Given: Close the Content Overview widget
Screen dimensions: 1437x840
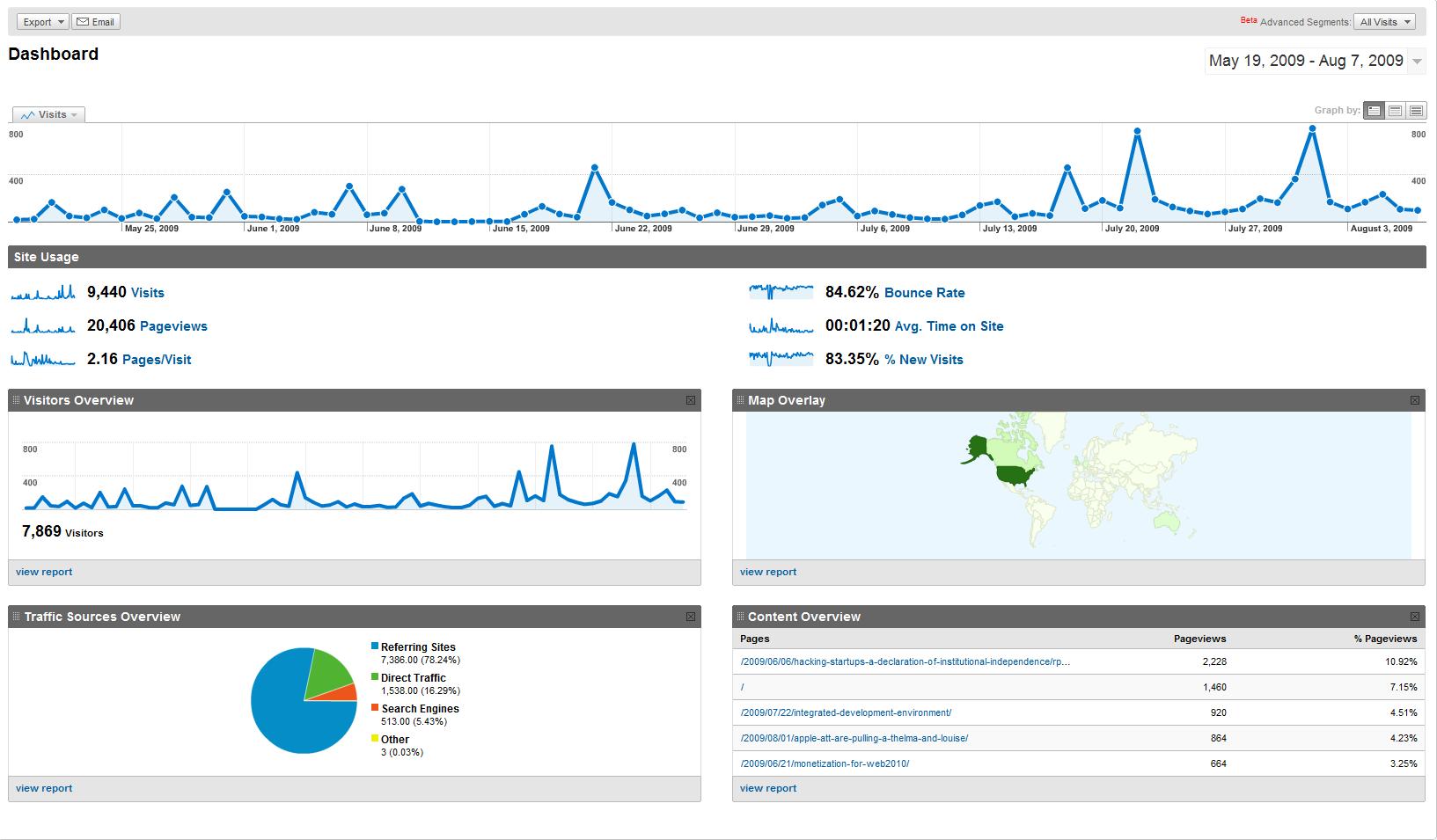Looking at the screenshot, I should click(1415, 617).
